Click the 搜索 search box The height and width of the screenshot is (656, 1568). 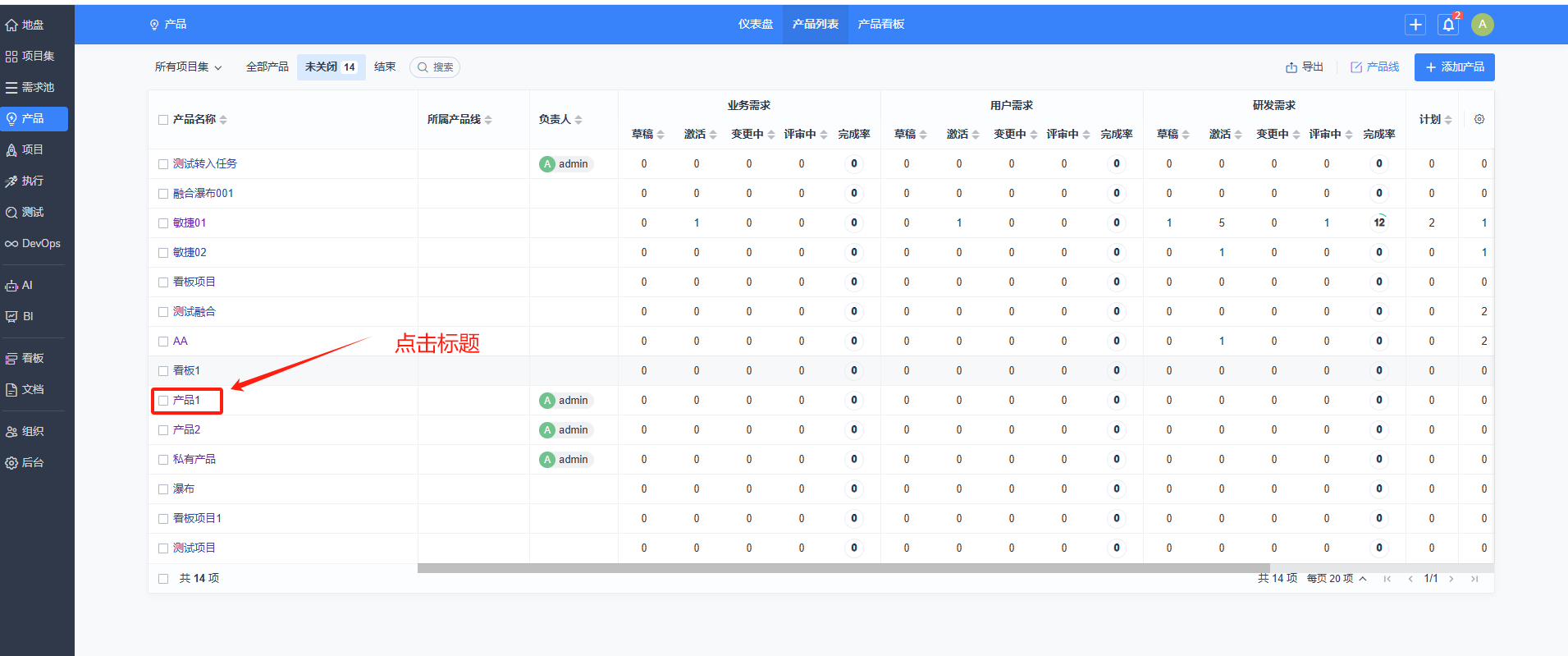coord(436,67)
